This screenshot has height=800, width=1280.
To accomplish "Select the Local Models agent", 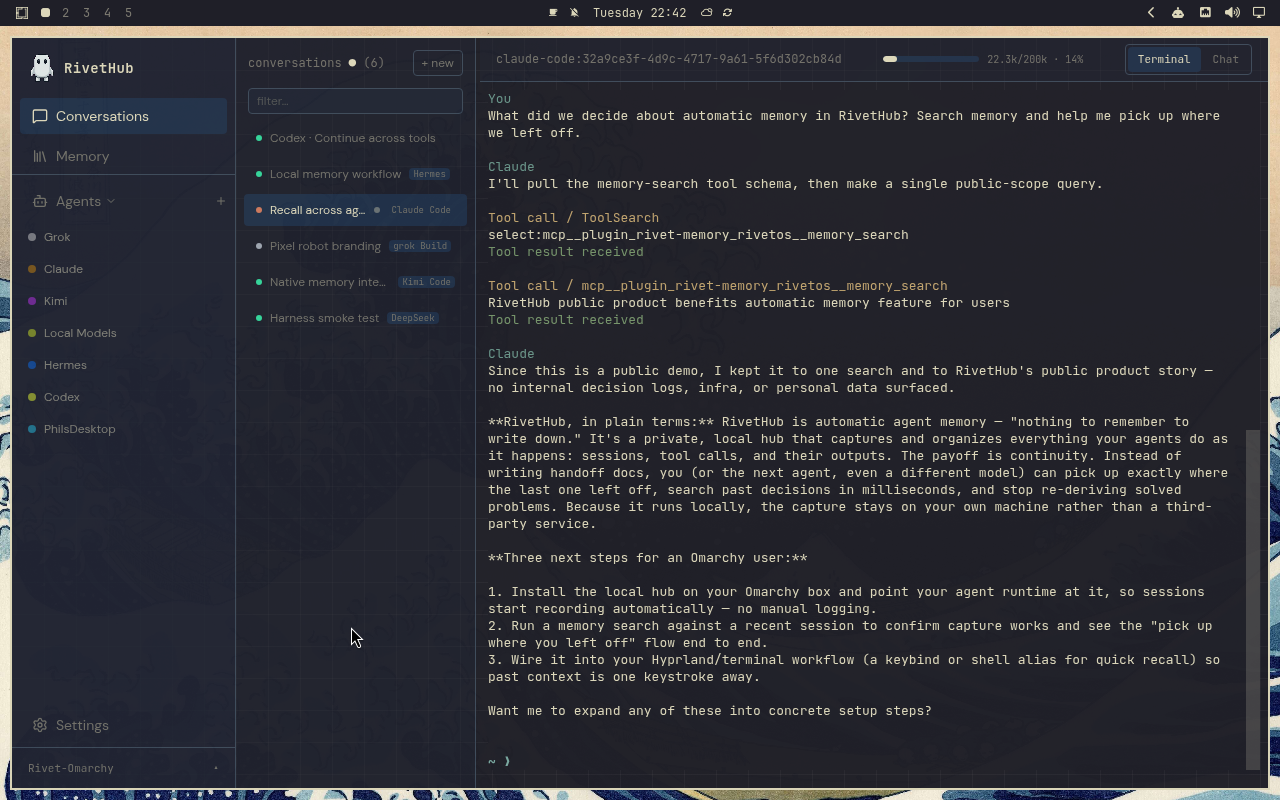I will pyautogui.click(x=124, y=333).
